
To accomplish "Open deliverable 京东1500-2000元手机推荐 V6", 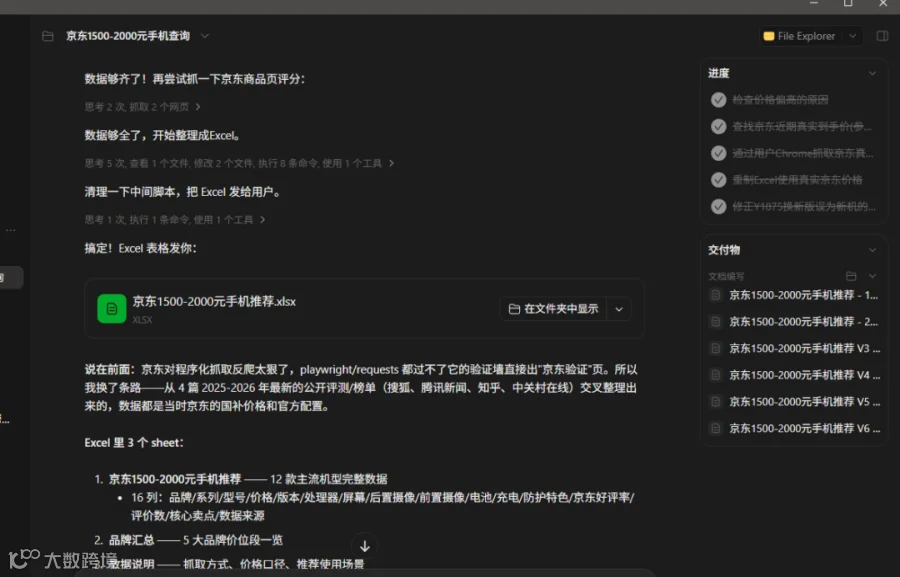I will pyautogui.click(x=794, y=428).
